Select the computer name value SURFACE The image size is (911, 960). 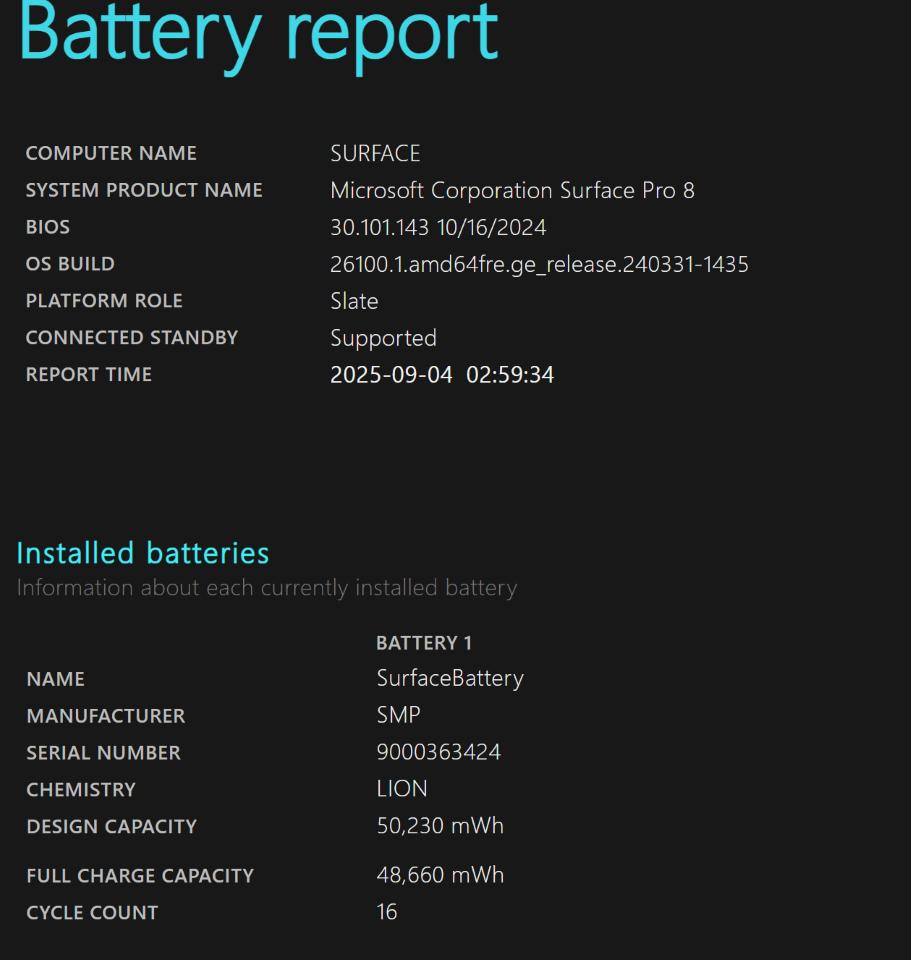(375, 153)
